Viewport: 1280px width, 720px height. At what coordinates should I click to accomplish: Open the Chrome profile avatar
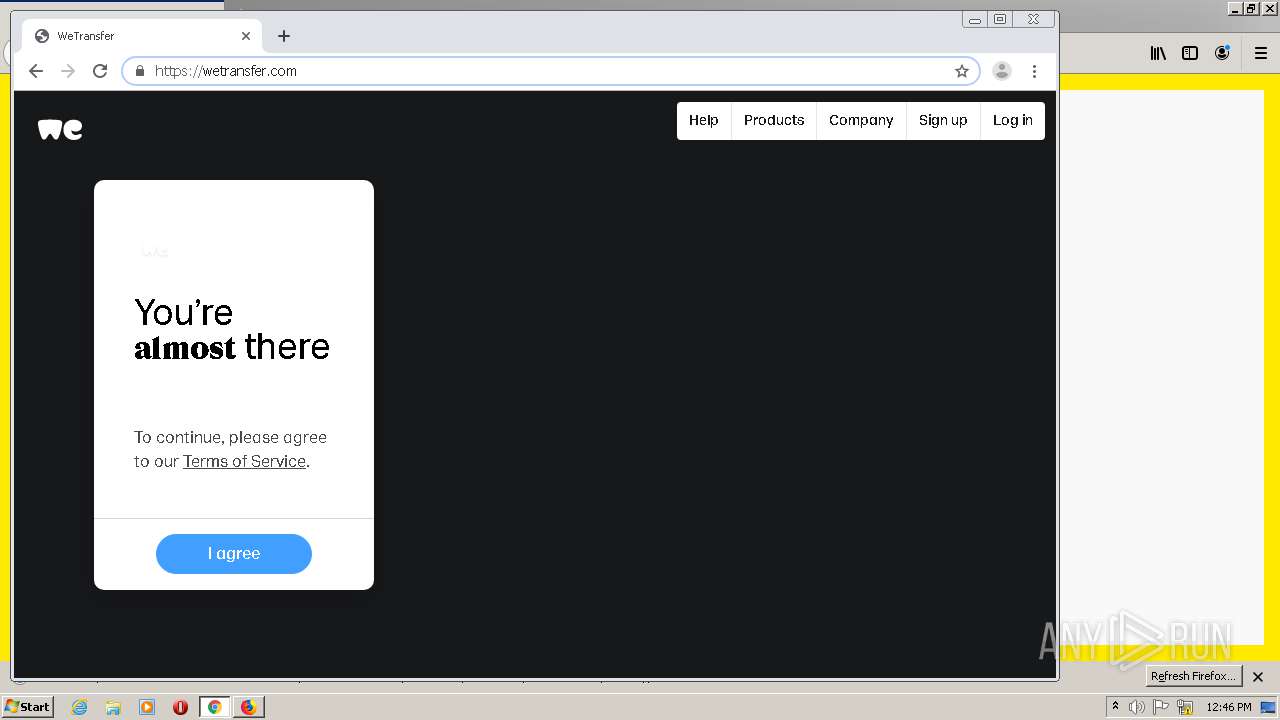[x=1002, y=71]
